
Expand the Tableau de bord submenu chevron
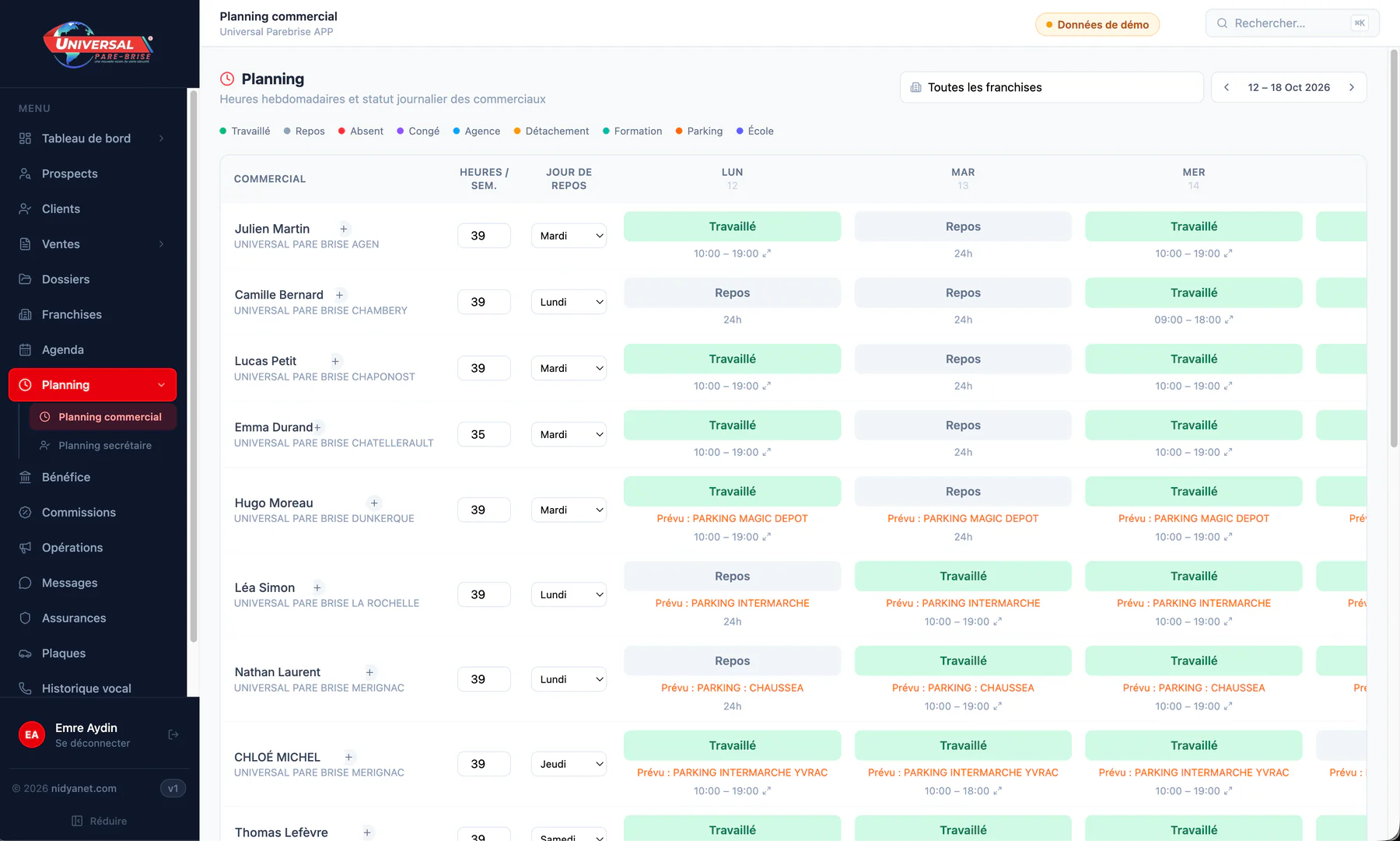(161, 138)
